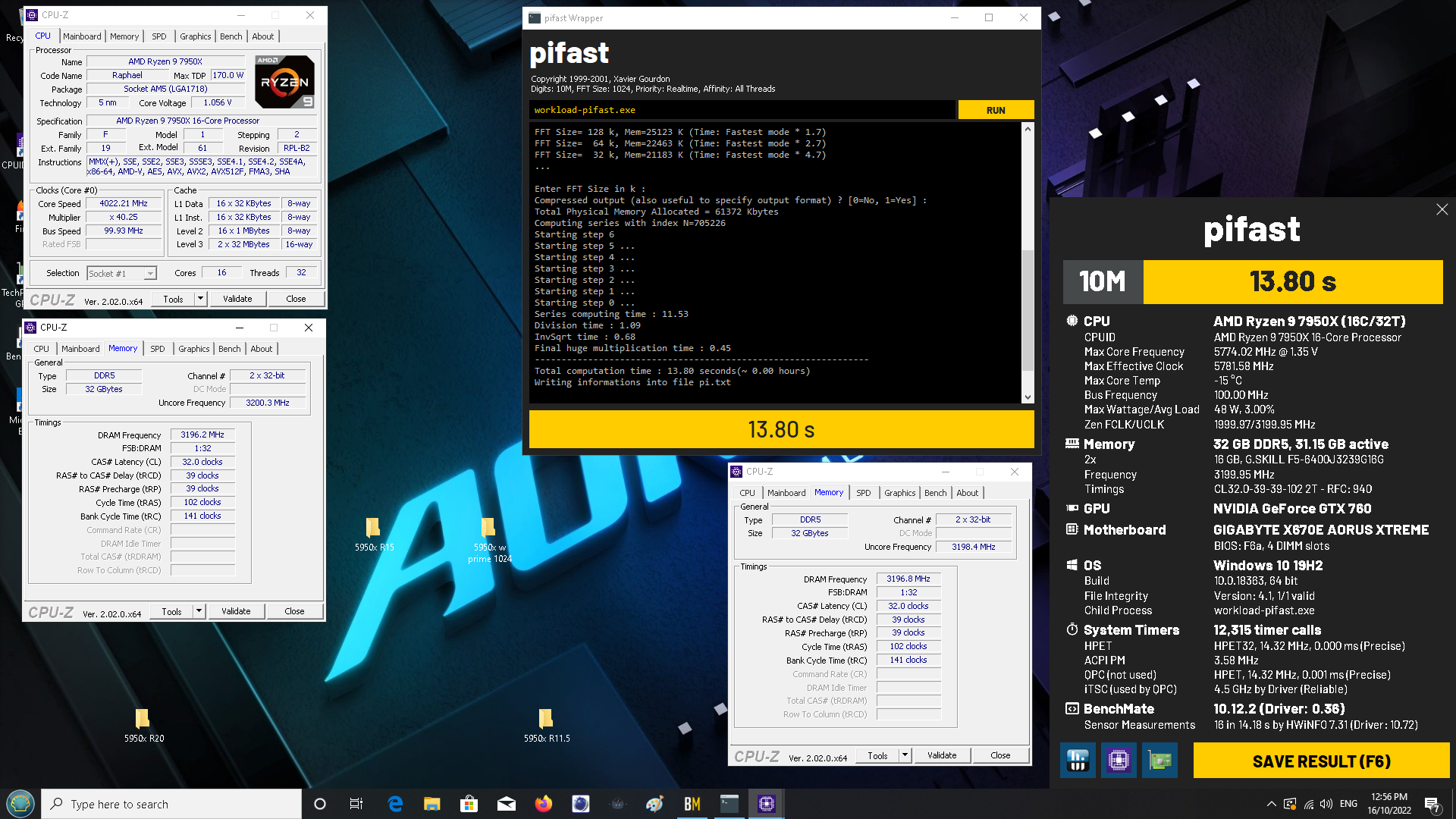Select the 5950x w prime 1024 desktop folder
This screenshot has width=1456, height=819.
point(489,540)
